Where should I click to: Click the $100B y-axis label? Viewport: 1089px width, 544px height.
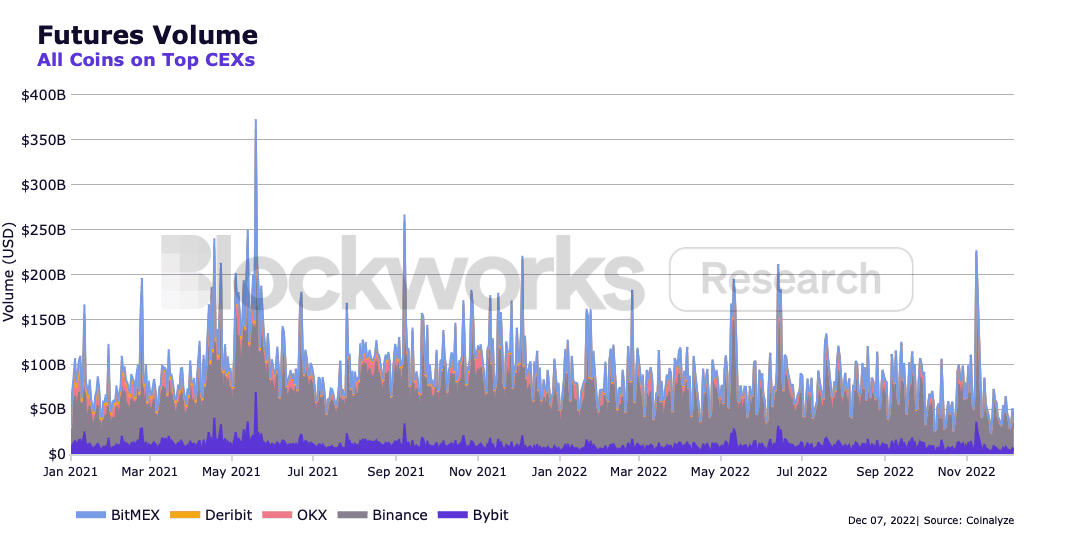click(45, 365)
